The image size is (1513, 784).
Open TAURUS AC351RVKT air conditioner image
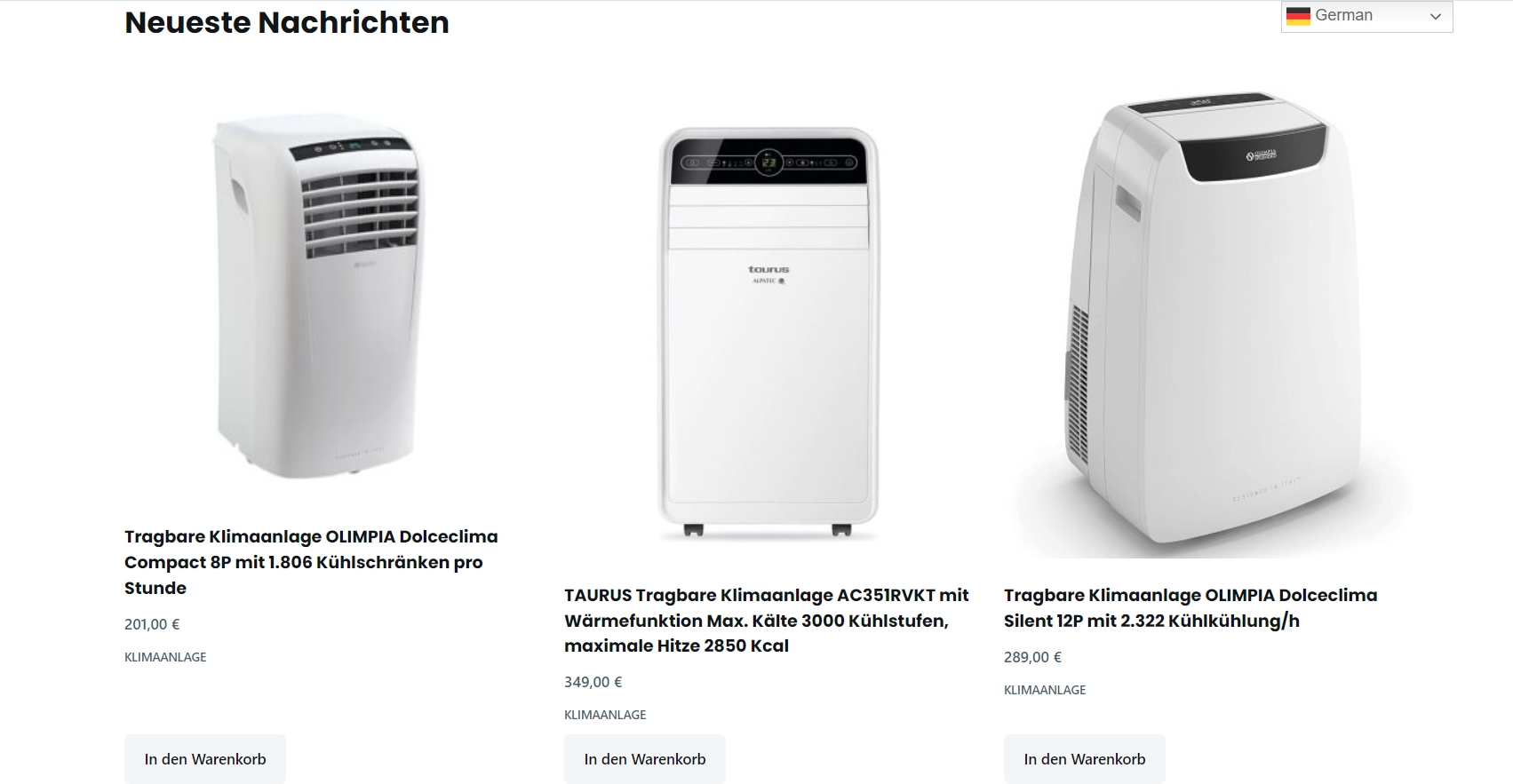[x=768, y=333]
